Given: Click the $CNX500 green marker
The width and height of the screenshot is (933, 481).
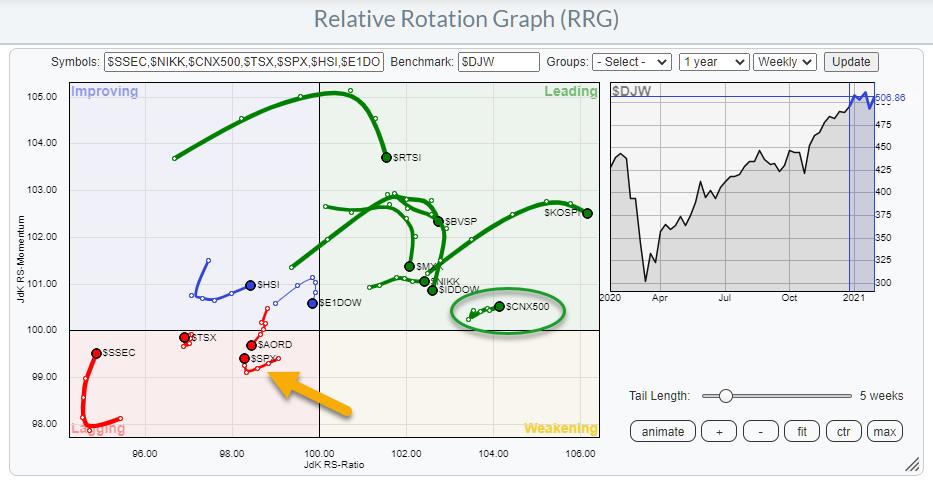Looking at the screenshot, I should pos(499,306).
